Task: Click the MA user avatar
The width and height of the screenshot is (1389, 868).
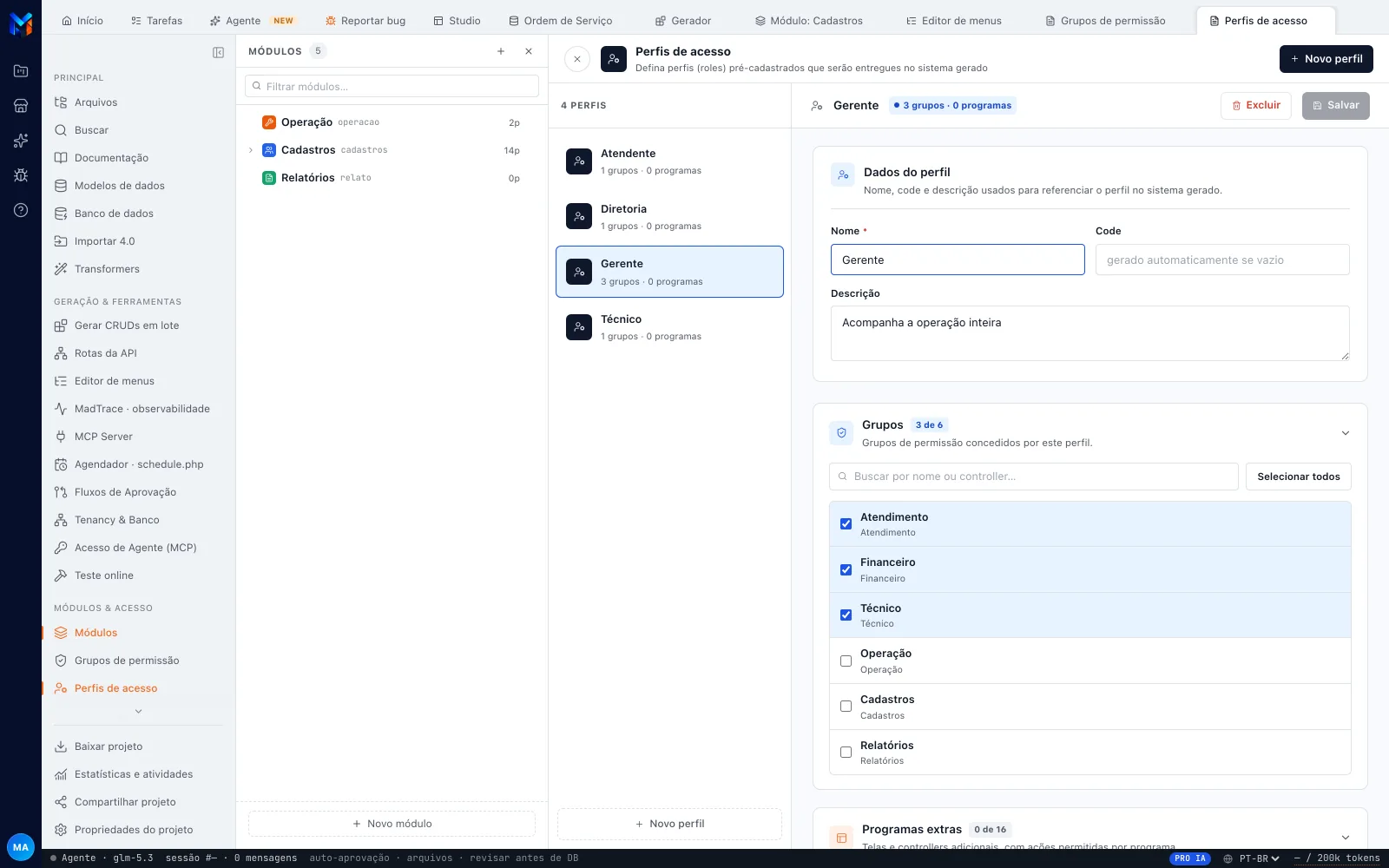Action: coord(21,847)
